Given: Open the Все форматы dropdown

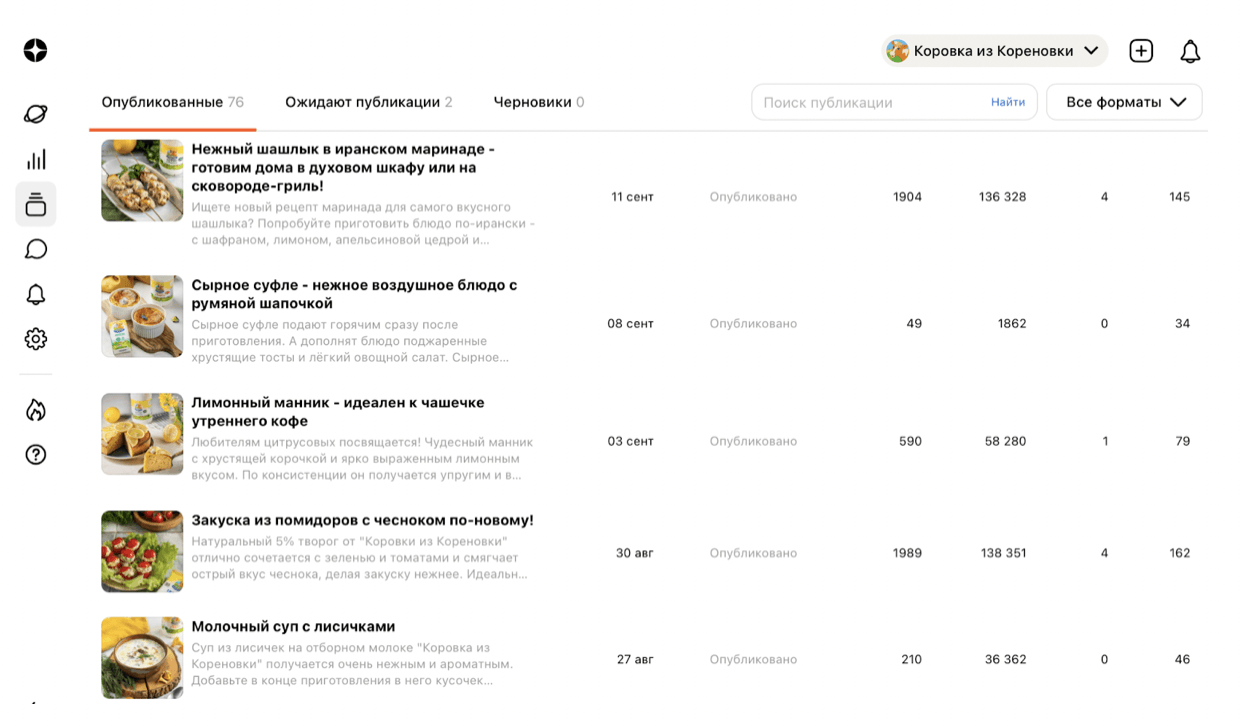Looking at the screenshot, I should click(1124, 102).
